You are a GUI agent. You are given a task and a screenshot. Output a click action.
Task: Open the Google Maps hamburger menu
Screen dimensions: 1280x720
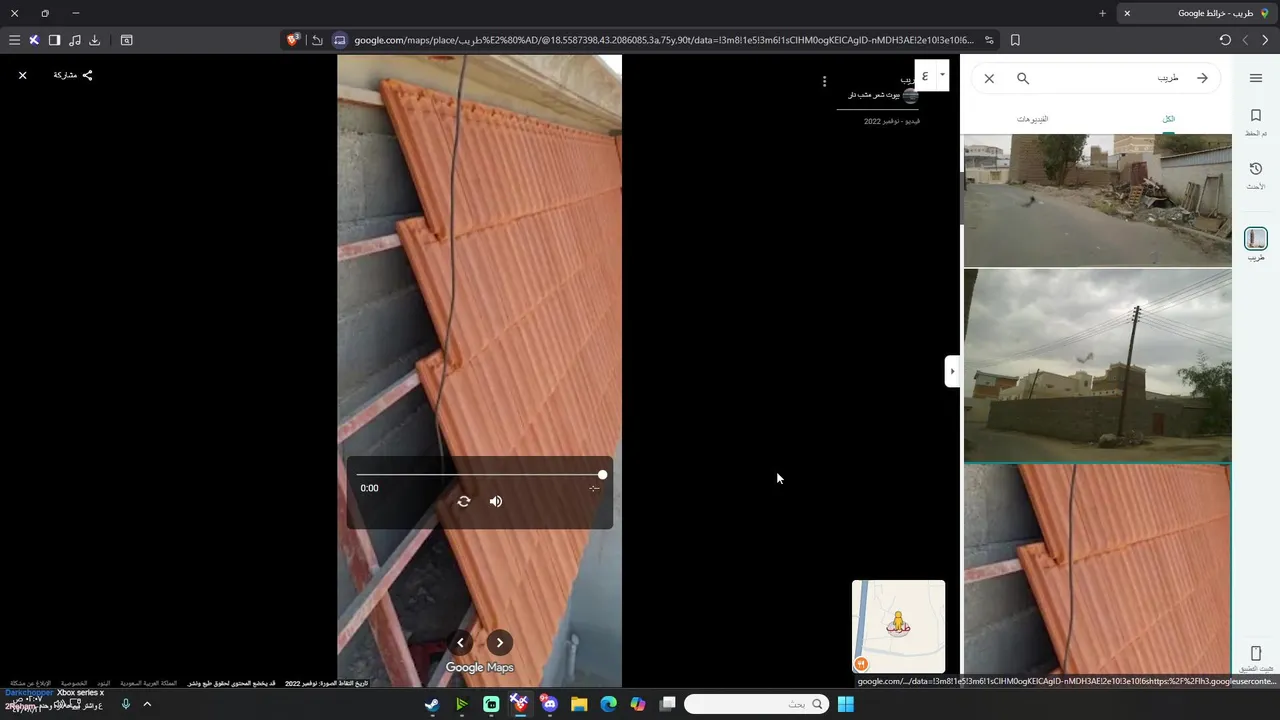tap(1256, 78)
